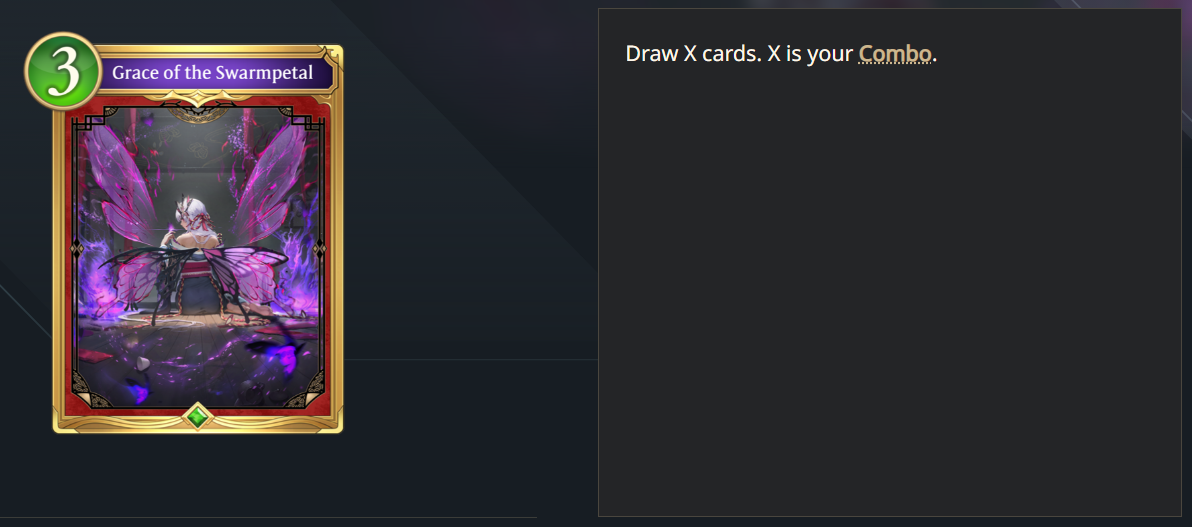Screen dimensions: 1192x527
Task: Click the green gem at card bottom
Action: (198, 416)
